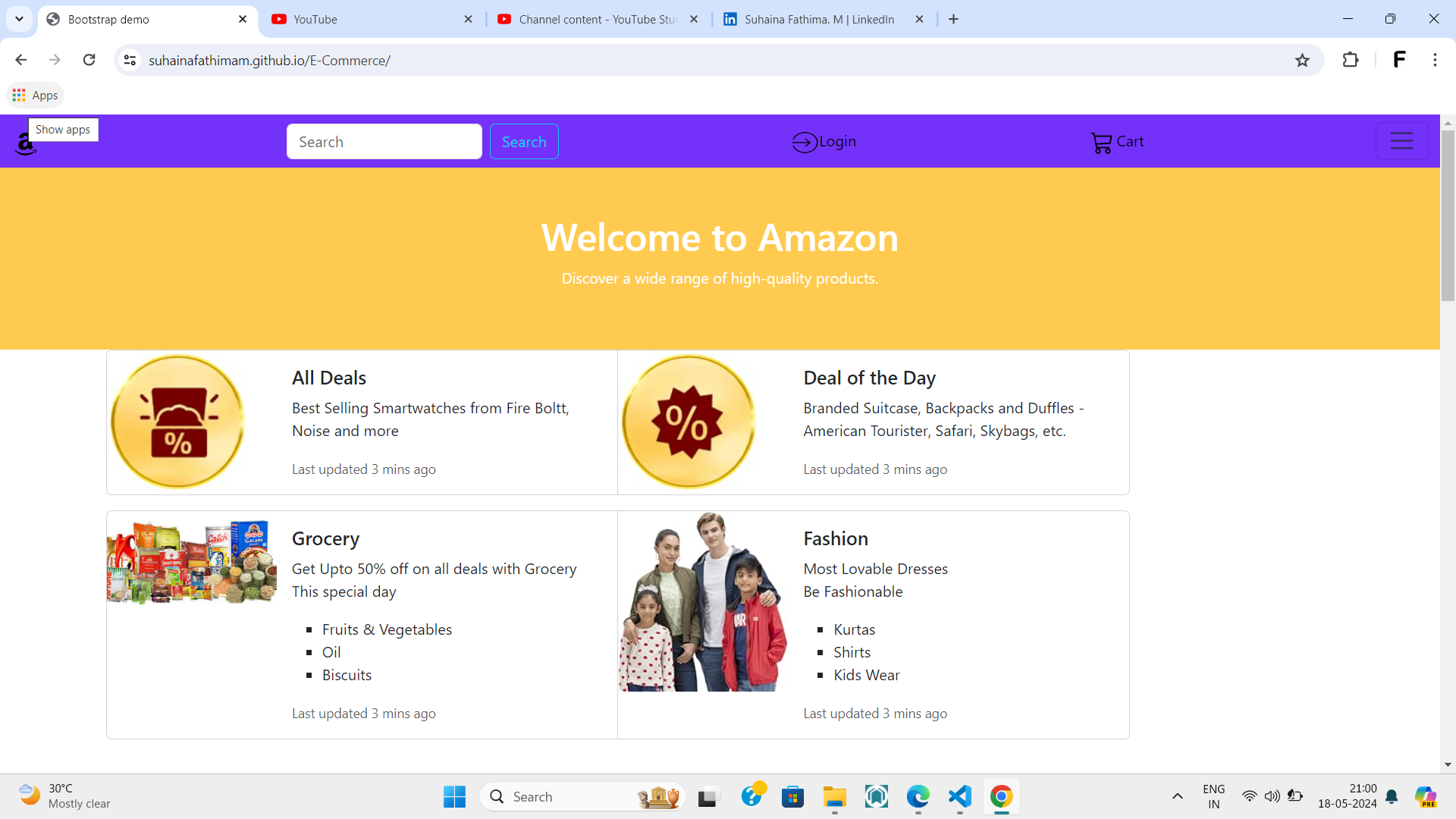Show hidden system tray icons
Image resolution: width=1456 pixels, height=819 pixels.
1177,796
